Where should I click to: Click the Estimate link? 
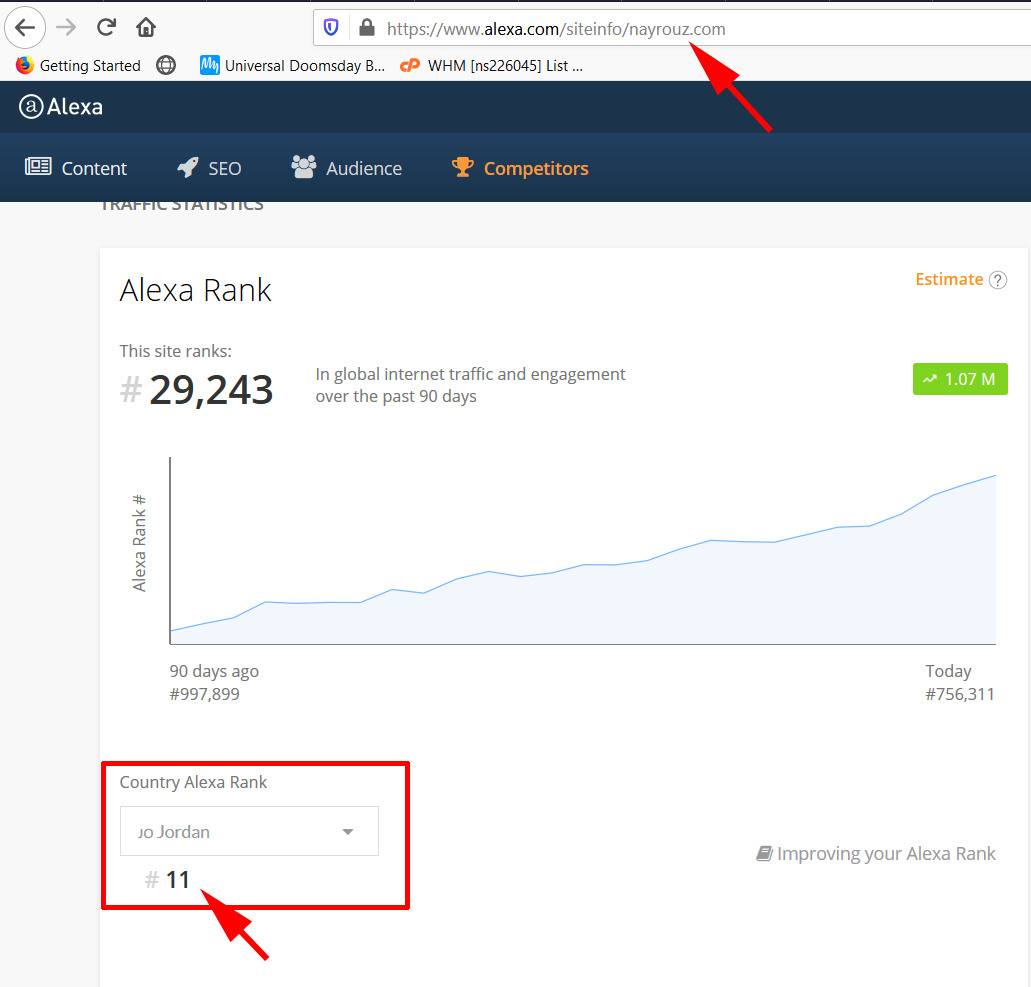948,279
